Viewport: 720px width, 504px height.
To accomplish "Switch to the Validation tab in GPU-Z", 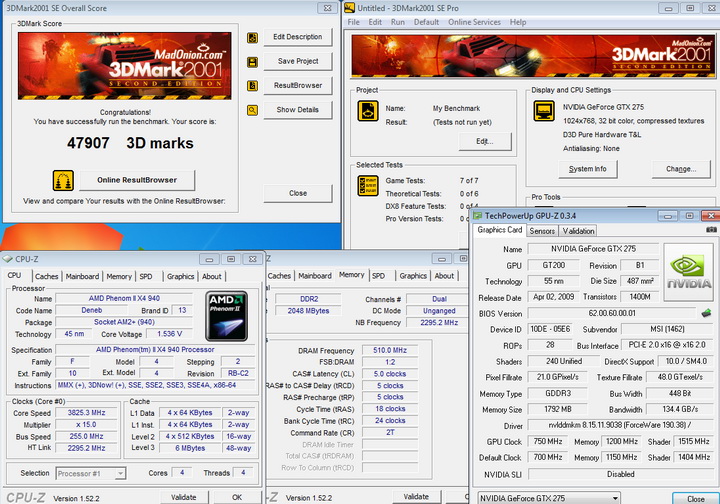I will click(579, 231).
